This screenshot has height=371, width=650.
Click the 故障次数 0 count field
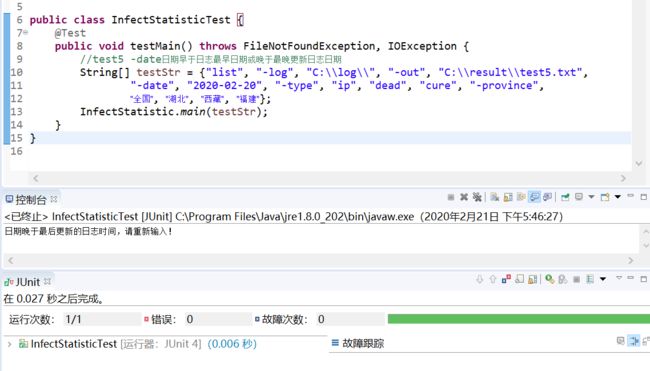351,319
